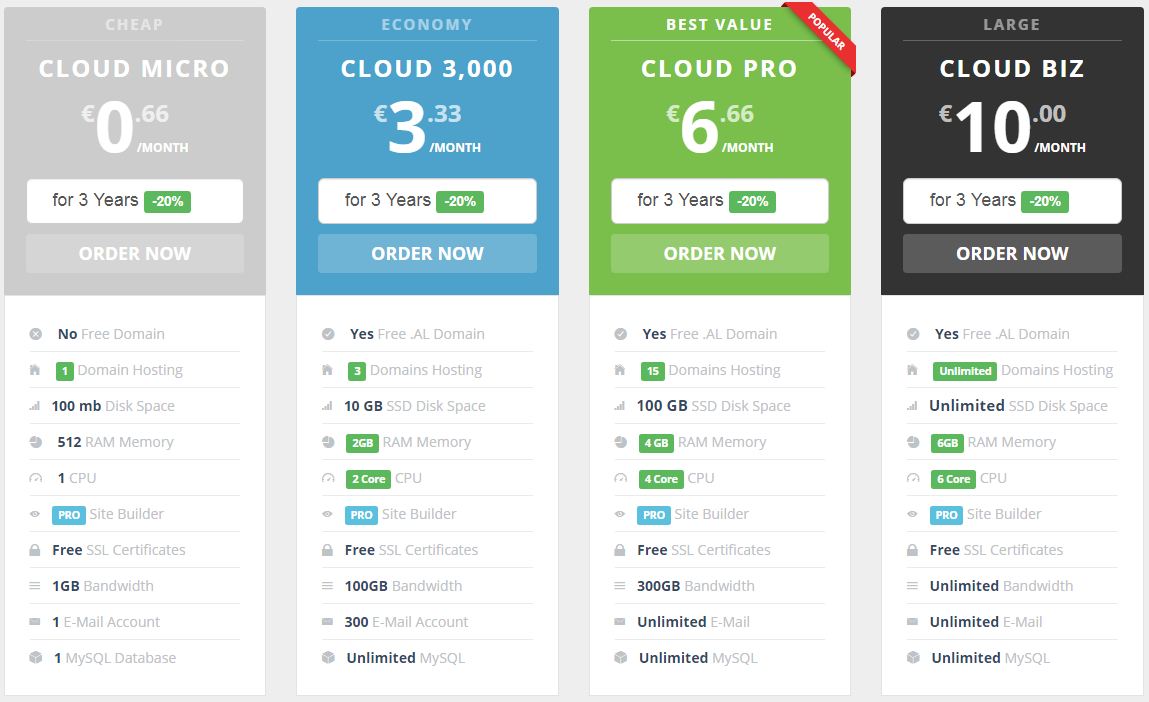Click the CLOUD BIZ plan title
Image resolution: width=1149 pixels, height=702 pixels.
(x=1011, y=68)
